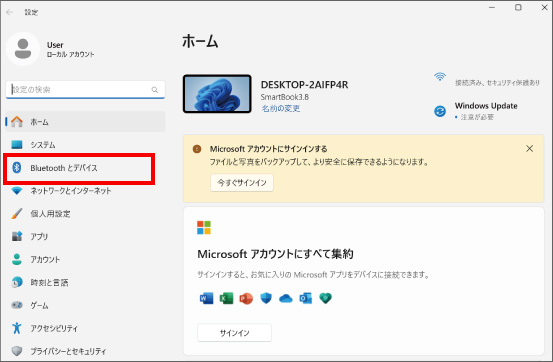Open 時刻と言語 settings

[x=85, y=283]
